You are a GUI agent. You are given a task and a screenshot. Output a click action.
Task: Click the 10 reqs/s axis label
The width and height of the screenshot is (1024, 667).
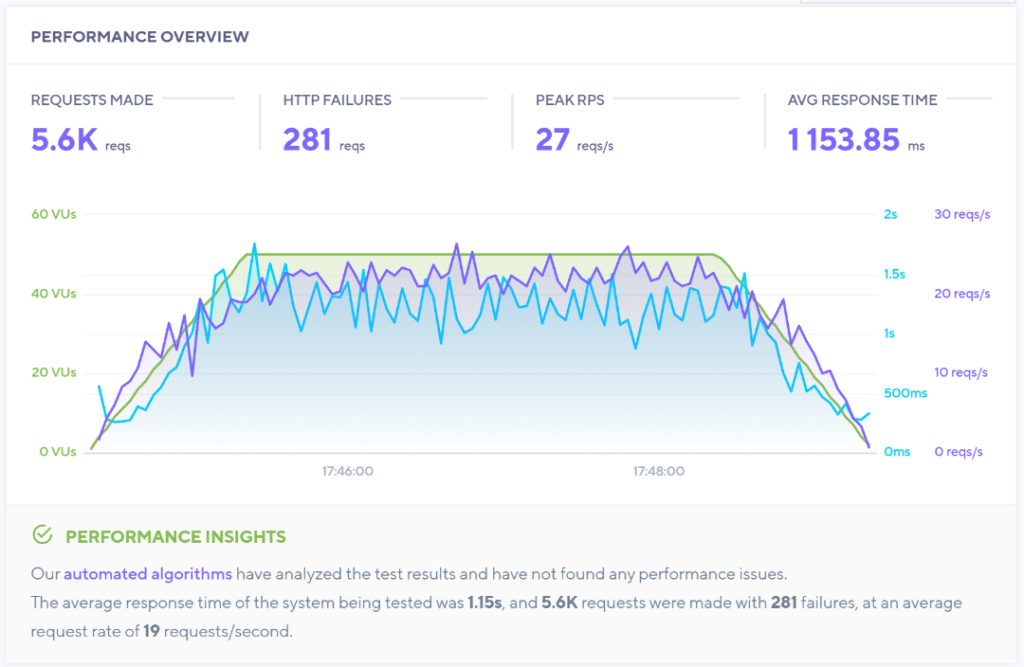pos(961,373)
